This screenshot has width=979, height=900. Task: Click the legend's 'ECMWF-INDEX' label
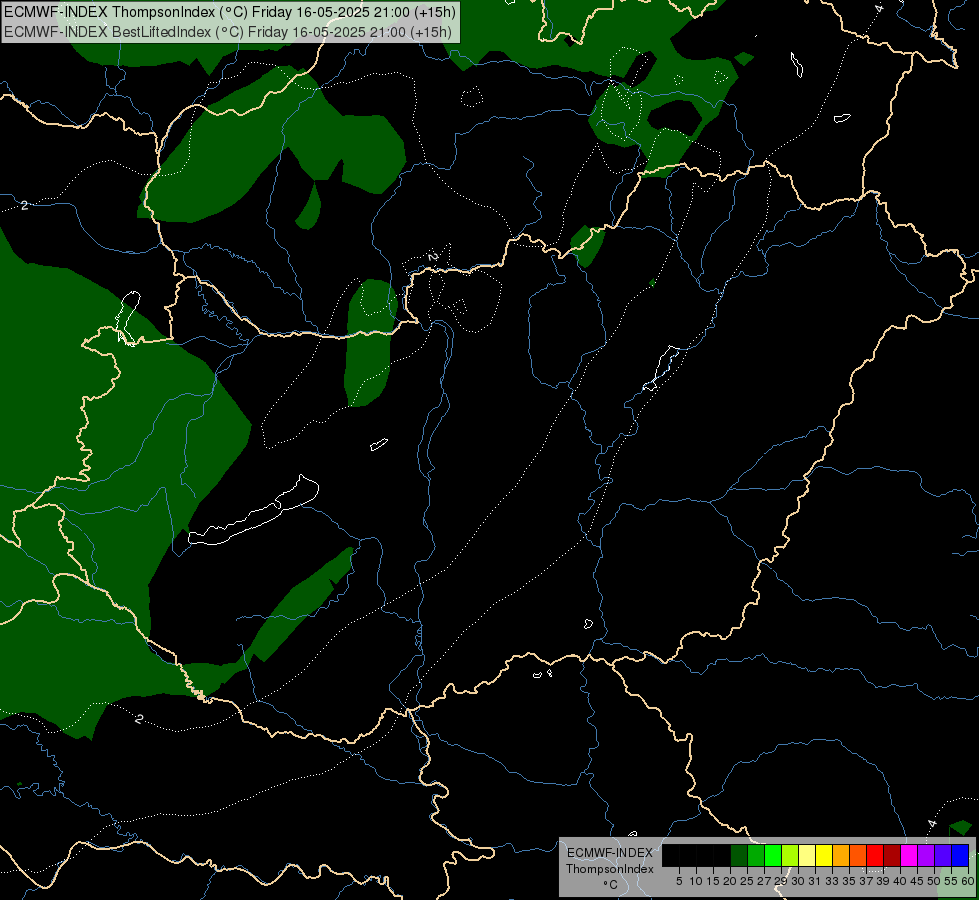pyautogui.click(x=610, y=853)
